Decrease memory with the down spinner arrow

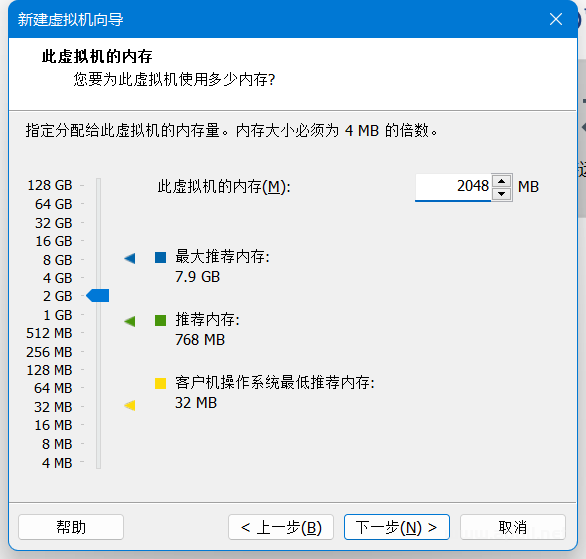click(x=502, y=194)
